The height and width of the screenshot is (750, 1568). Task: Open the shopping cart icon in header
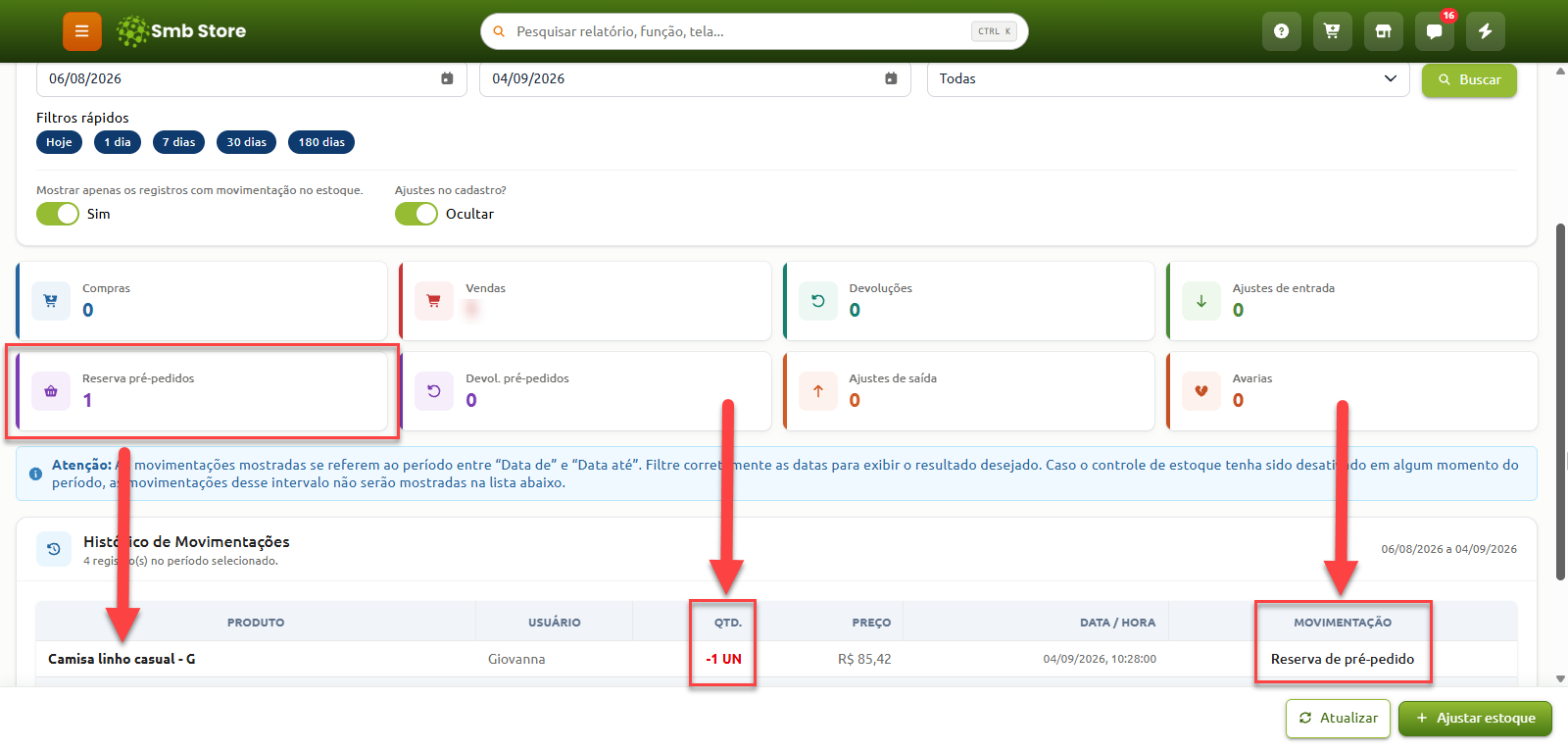pos(1332,31)
